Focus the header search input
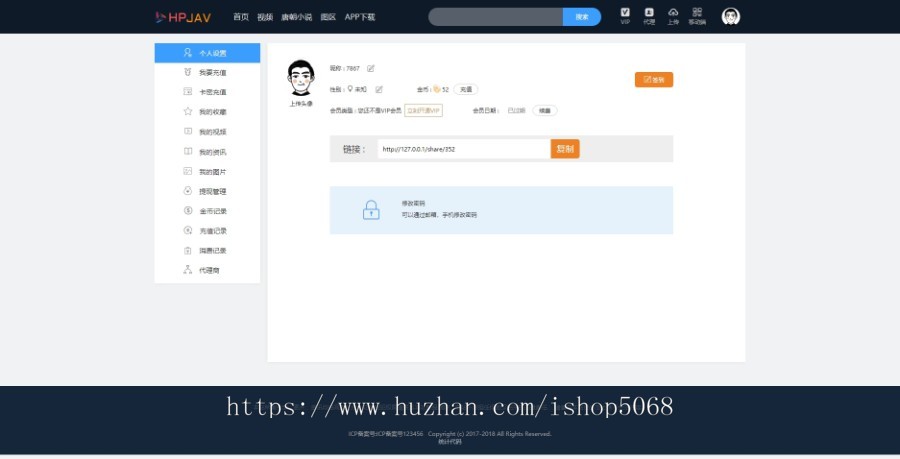Screen dimensions: 900x459 (x=496, y=17)
